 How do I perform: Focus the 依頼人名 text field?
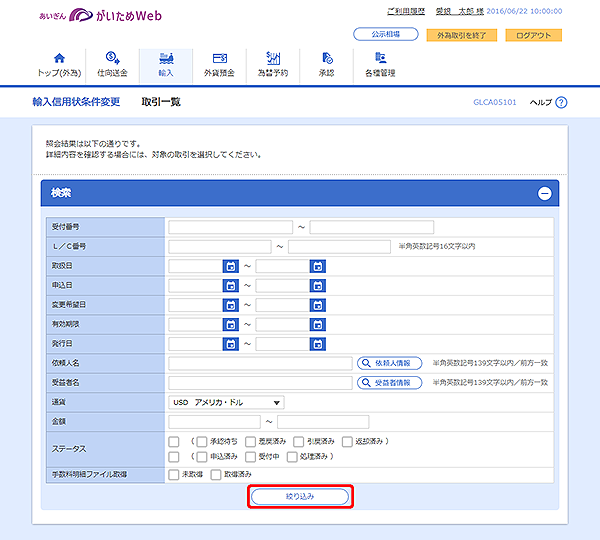[260, 363]
